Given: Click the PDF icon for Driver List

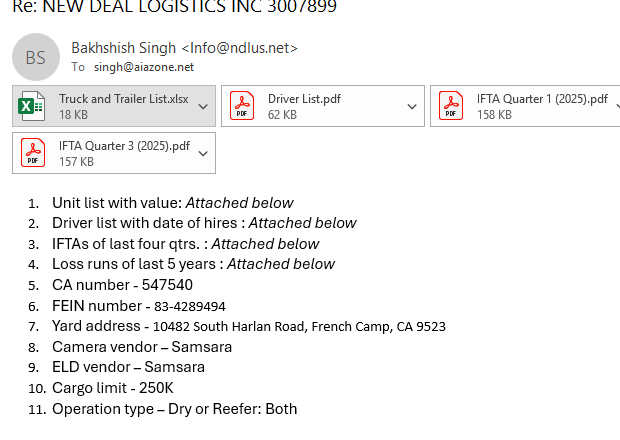Looking at the screenshot, I should (242, 106).
